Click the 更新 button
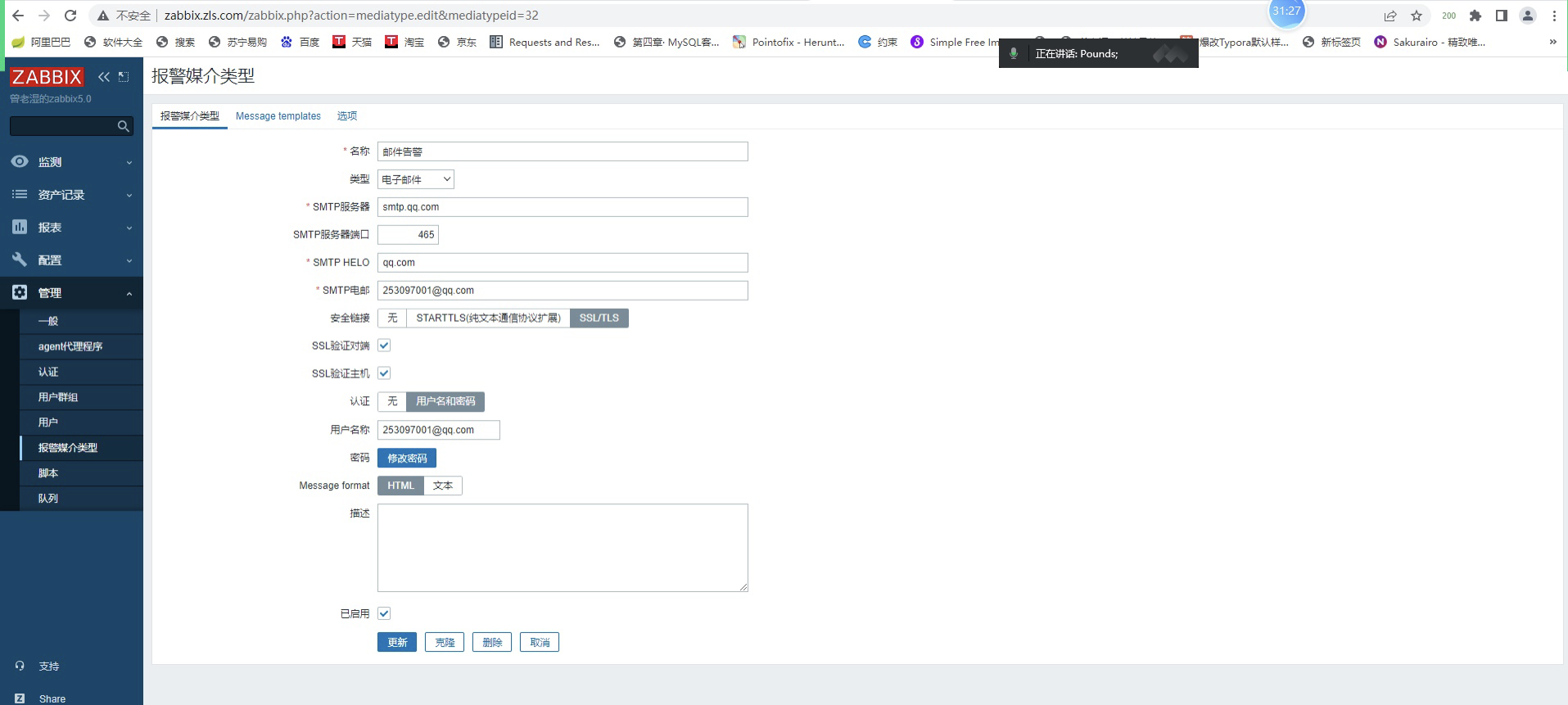 click(x=397, y=643)
